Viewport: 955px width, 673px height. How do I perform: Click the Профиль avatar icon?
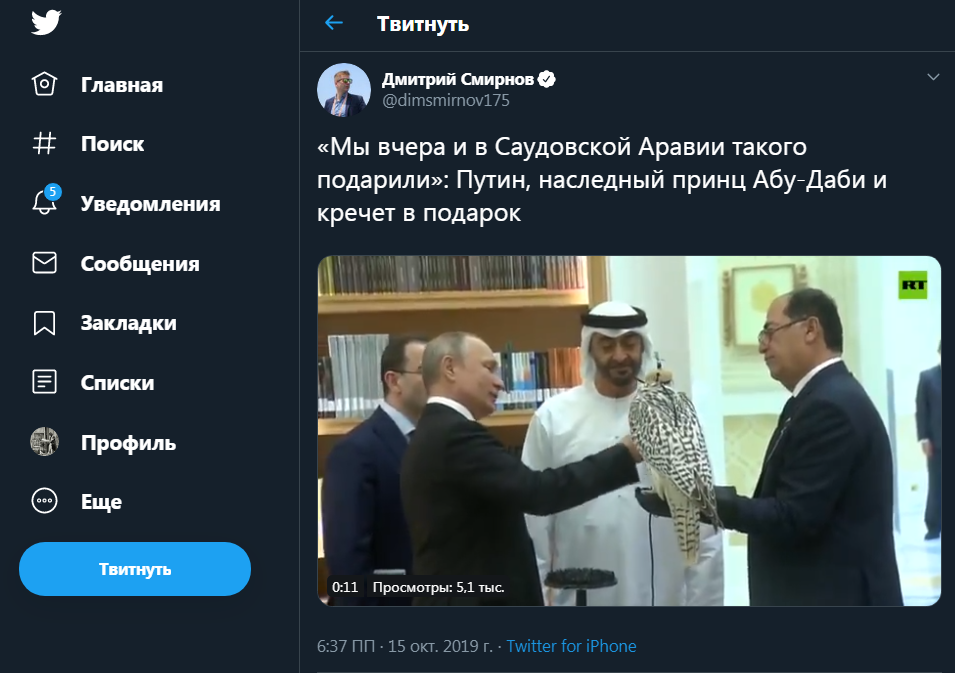44,442
